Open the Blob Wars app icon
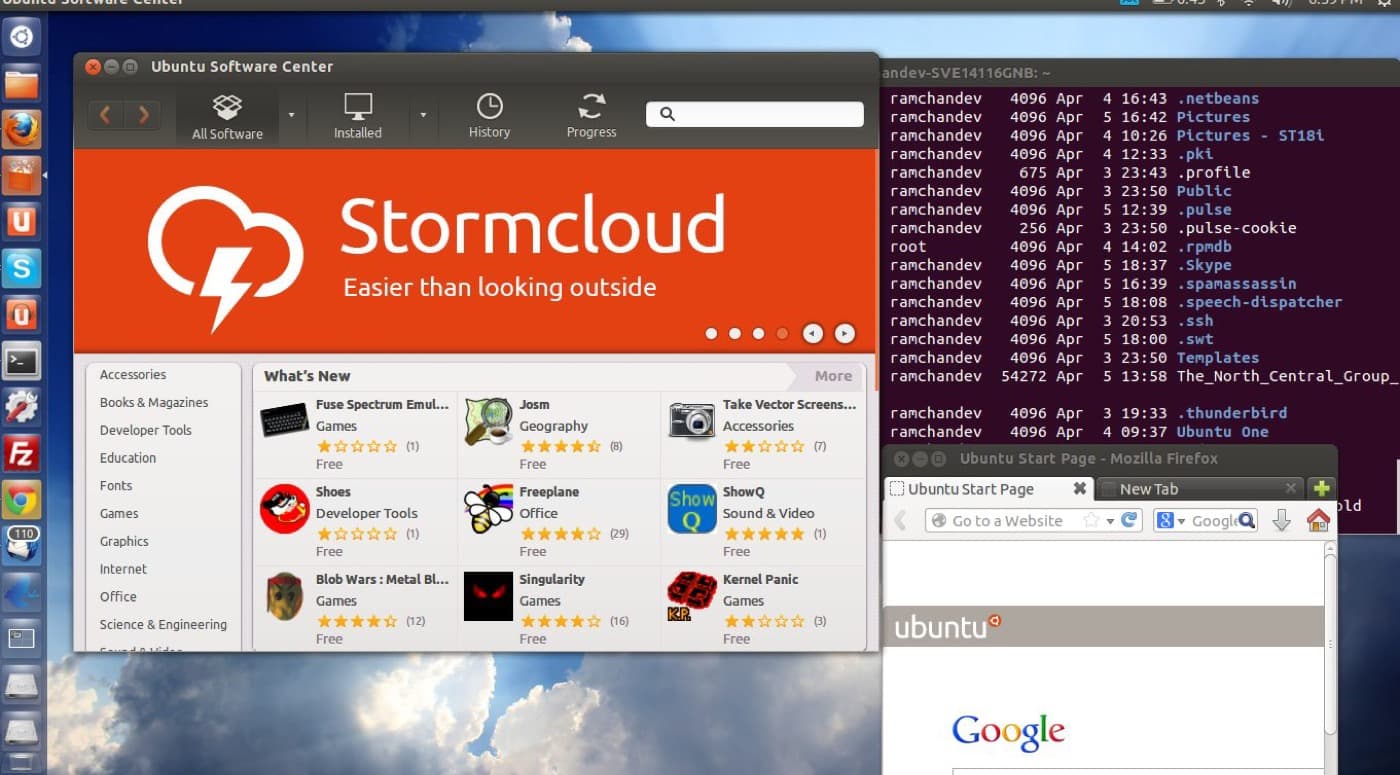This screenshot has width=1400, height=775. 285,597
